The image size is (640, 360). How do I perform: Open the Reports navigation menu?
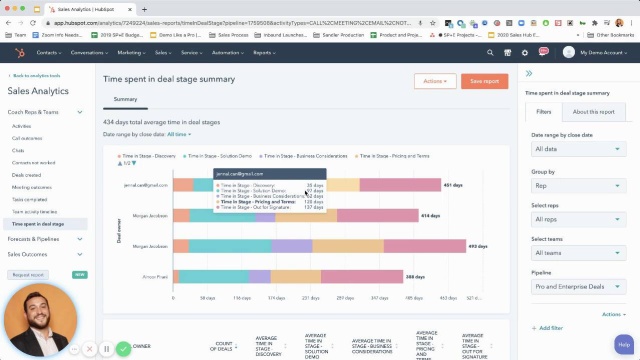(264, 53)
